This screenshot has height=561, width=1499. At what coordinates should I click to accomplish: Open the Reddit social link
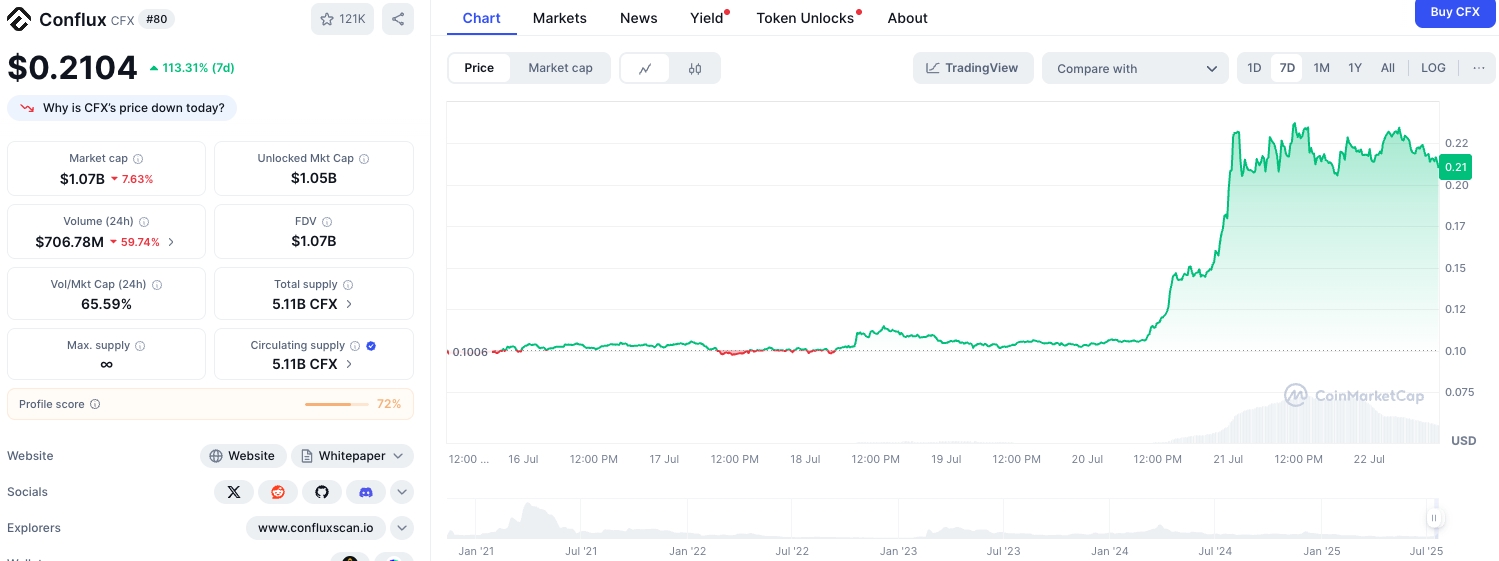277,492
